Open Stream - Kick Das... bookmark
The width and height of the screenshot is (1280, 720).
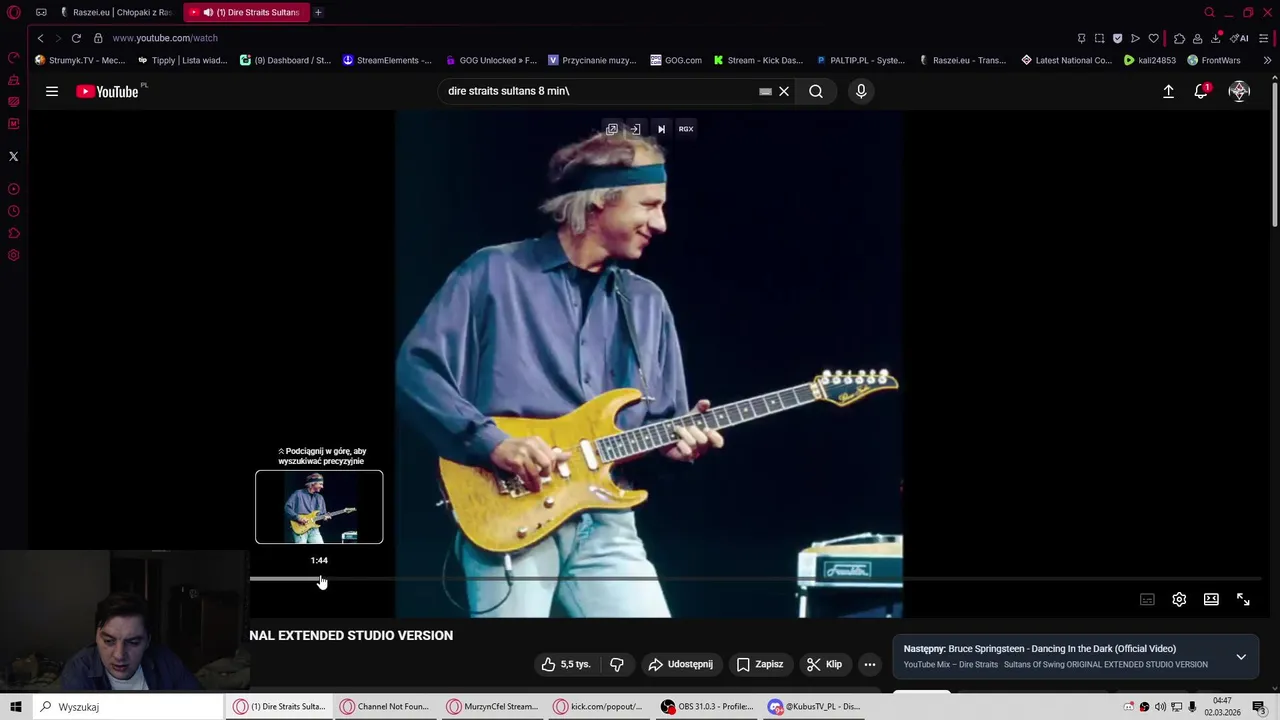[x=758, y=60]
